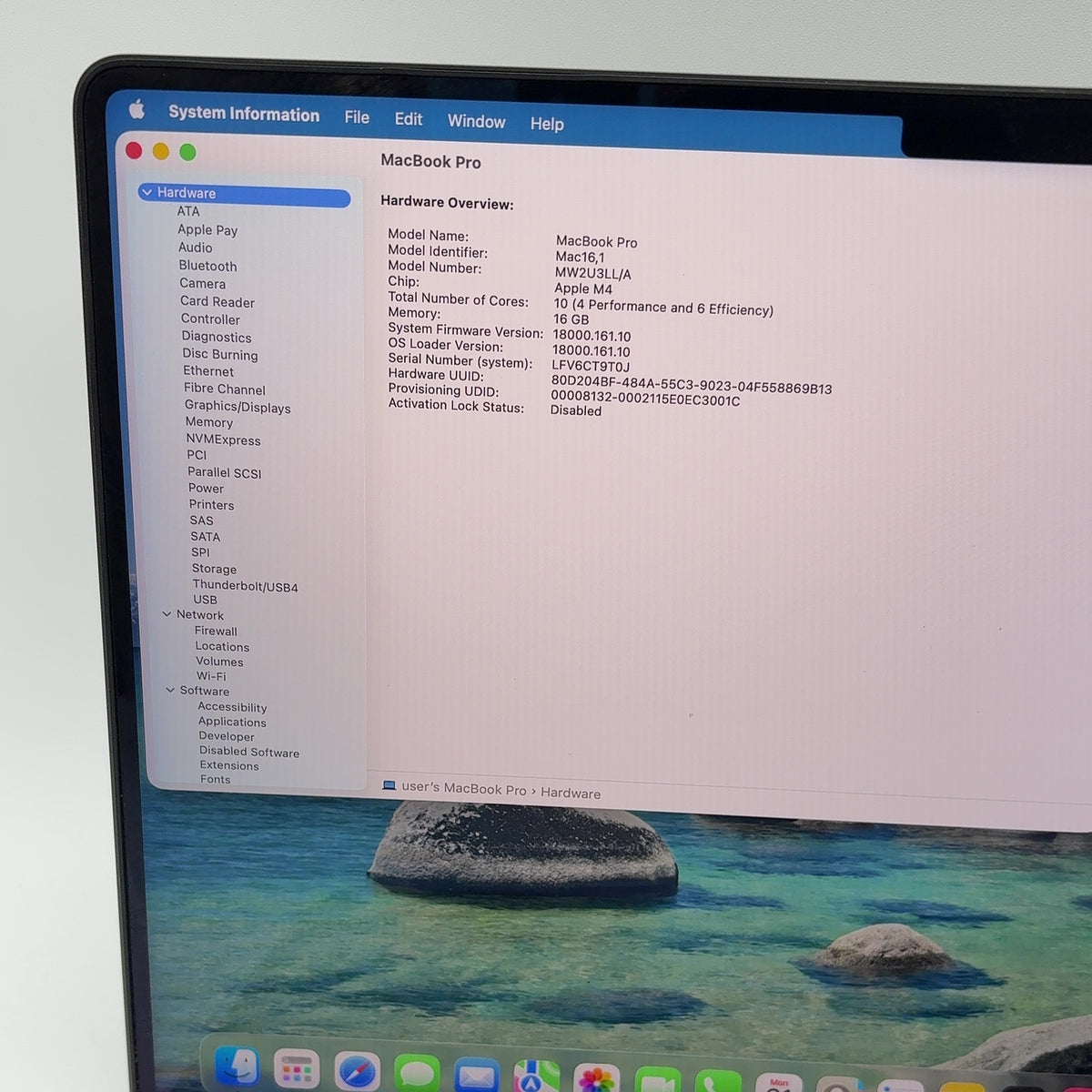Open the Edit menu

click(x=409, y=119)
